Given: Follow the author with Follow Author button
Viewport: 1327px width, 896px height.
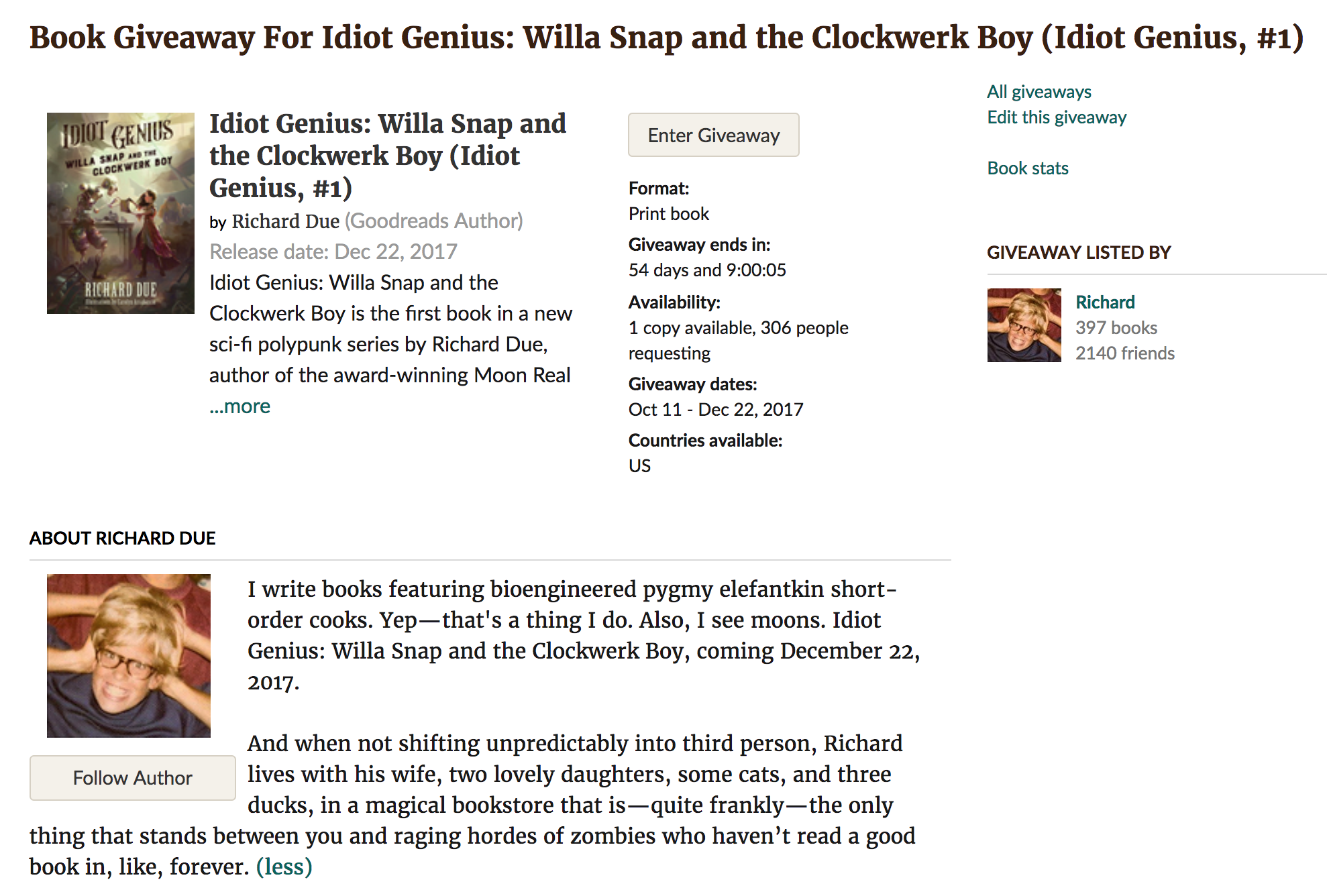Looking at the screenshot, I should (132, 778).
